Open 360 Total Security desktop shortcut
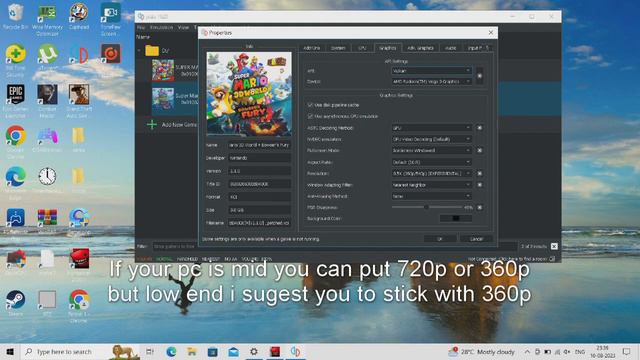 tap(16, 60)
